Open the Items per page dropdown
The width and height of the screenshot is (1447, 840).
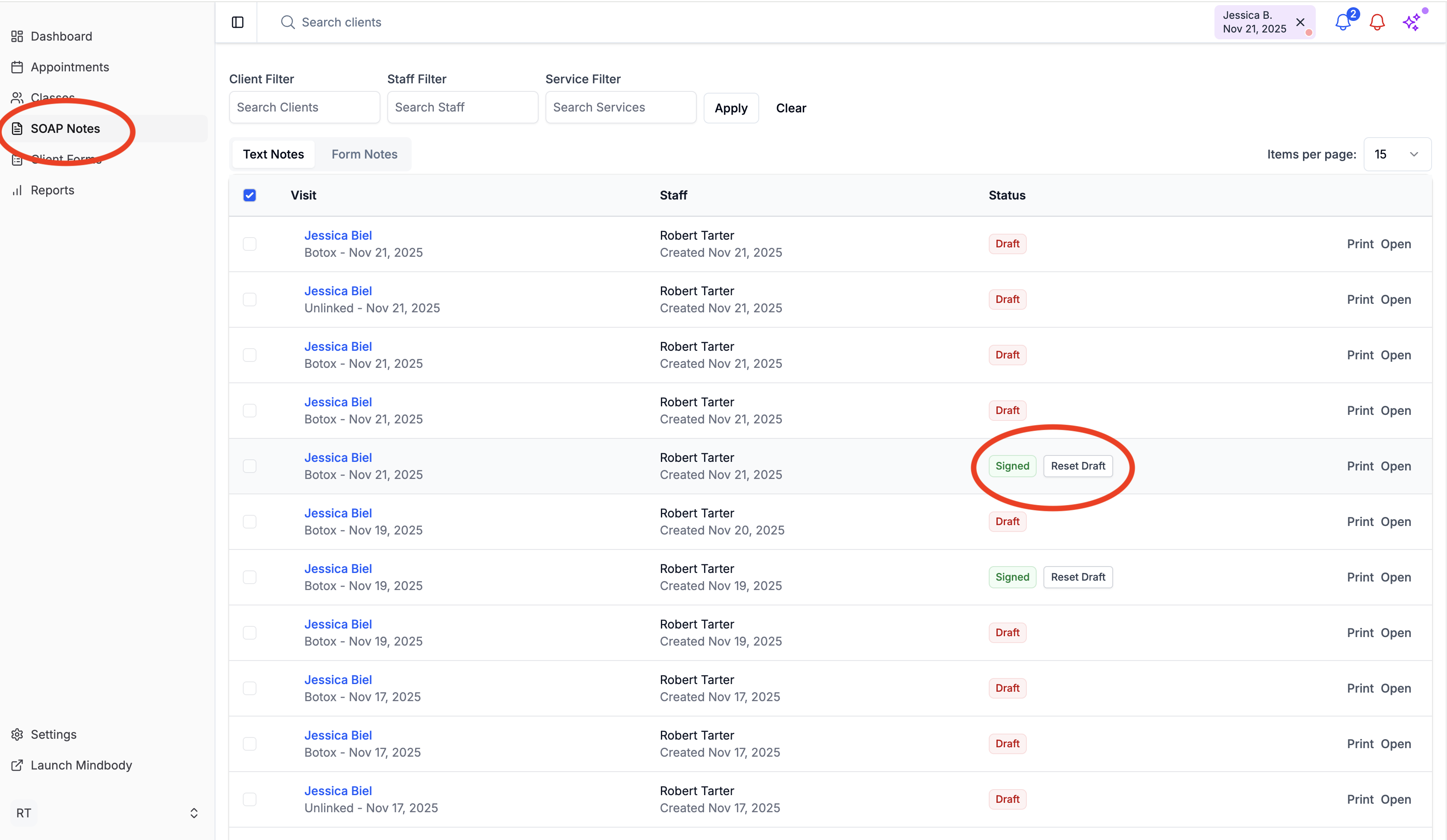(x=1397, y=154)
